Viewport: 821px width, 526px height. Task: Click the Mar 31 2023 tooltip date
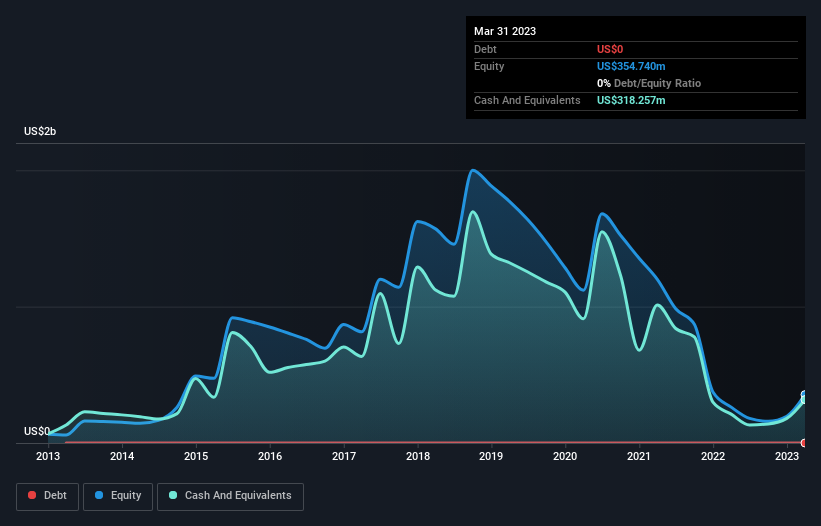pos(505,31)
